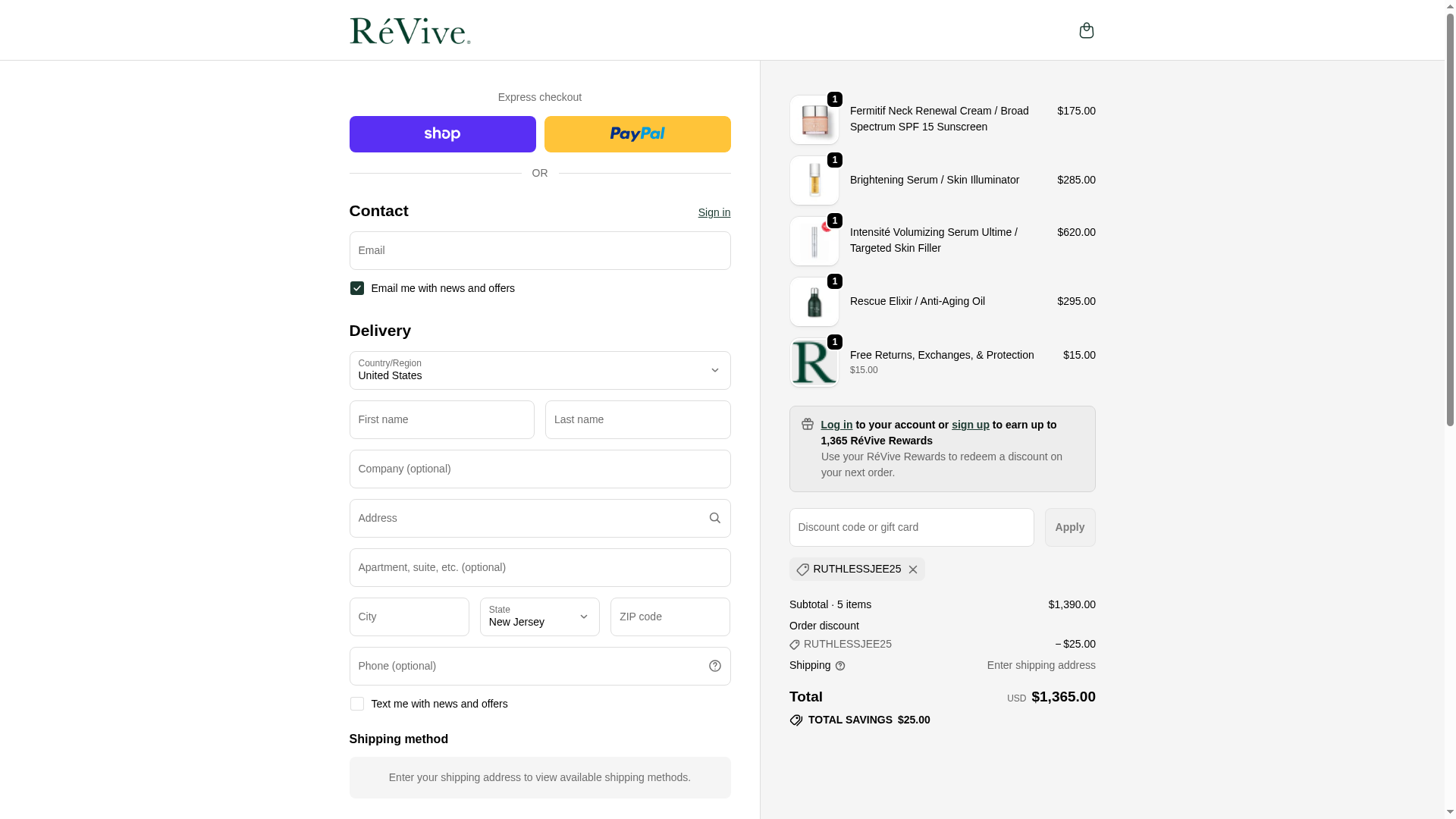The image size is (1456, 819).
Task: Click the Log in rewards link
Action: click(x=836, y=425)
